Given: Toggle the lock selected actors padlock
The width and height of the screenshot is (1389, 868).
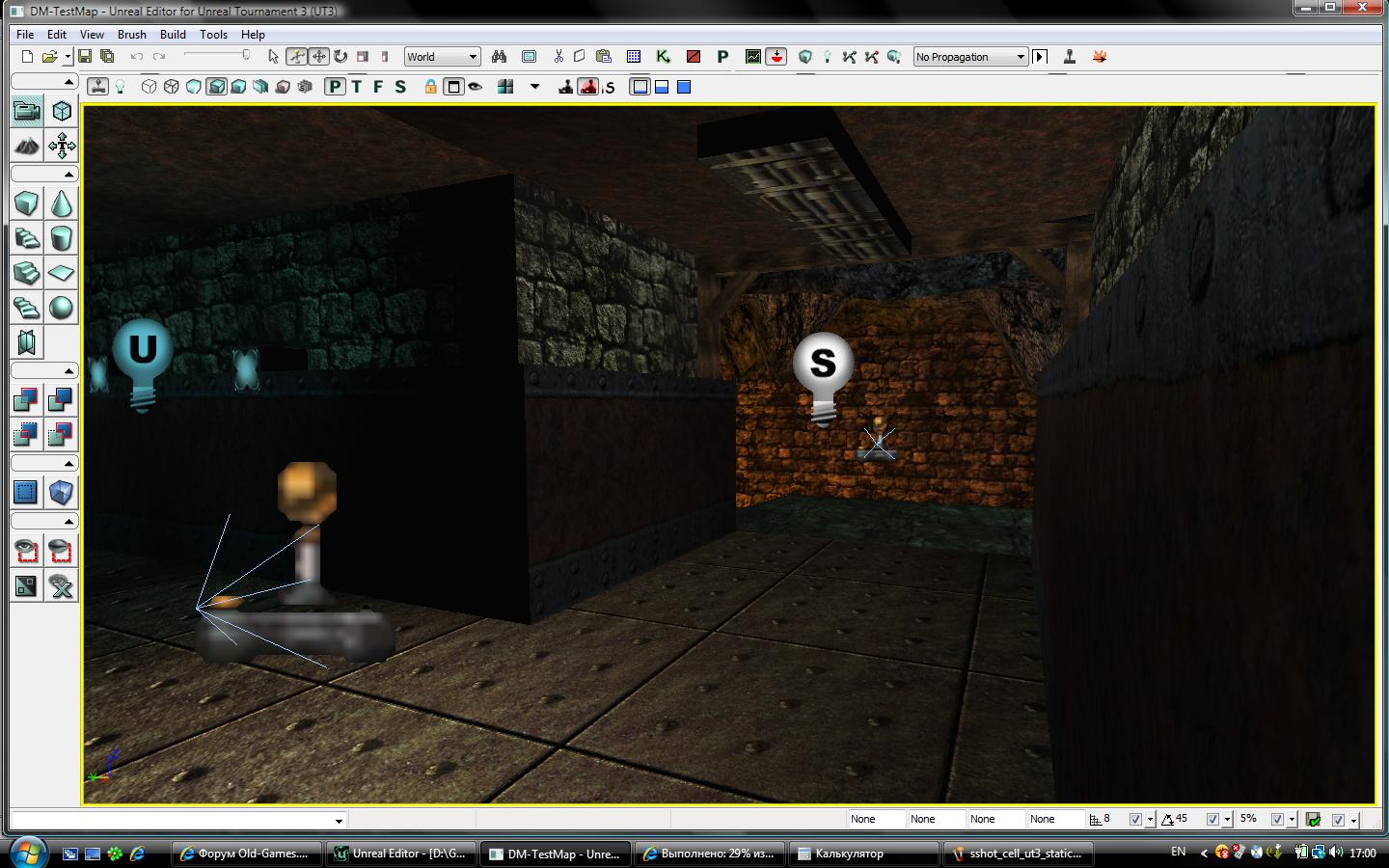Looking at the screenshot, I should coord(430,87).
